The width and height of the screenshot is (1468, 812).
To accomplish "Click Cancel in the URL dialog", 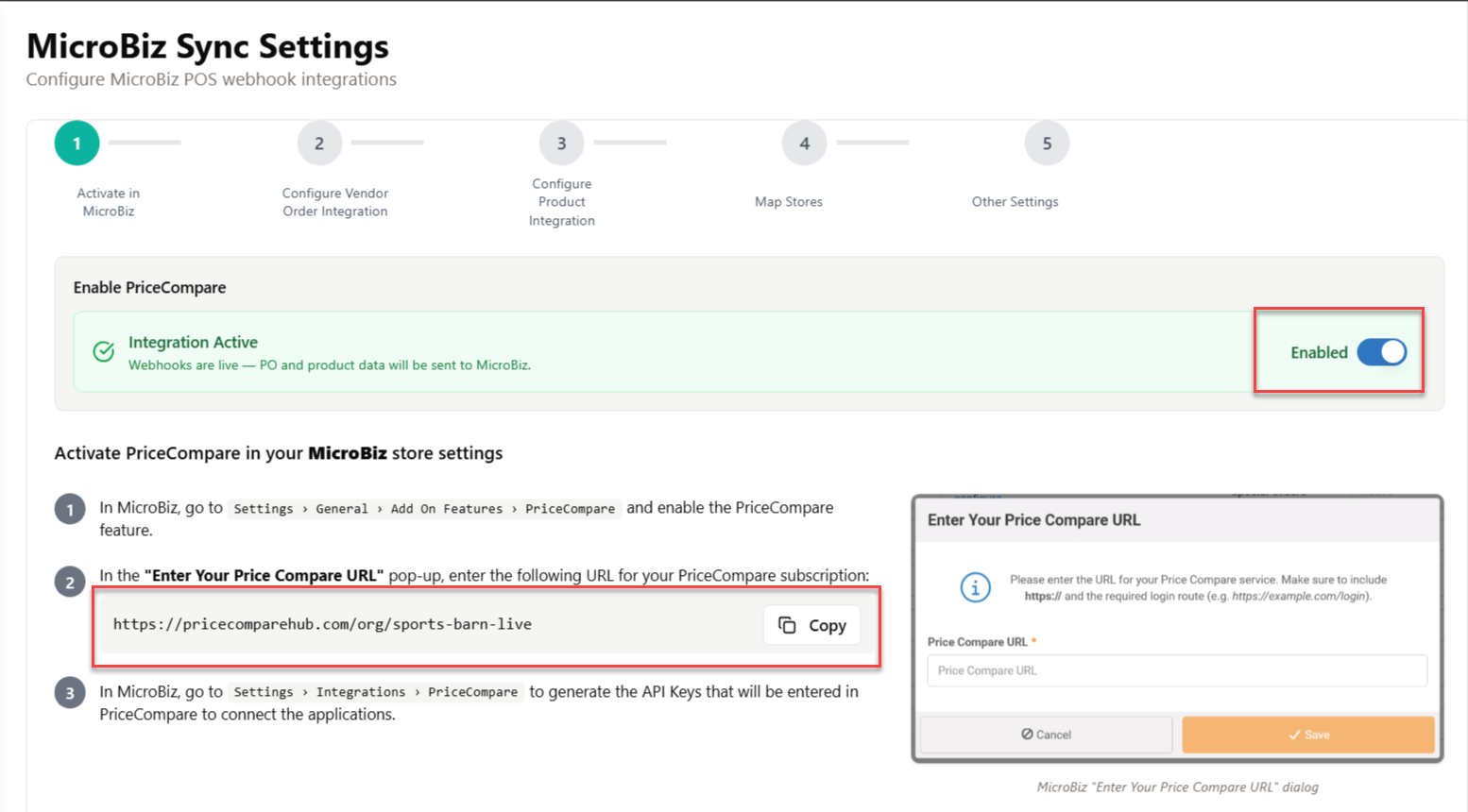I will click(x=1046, y=735).
